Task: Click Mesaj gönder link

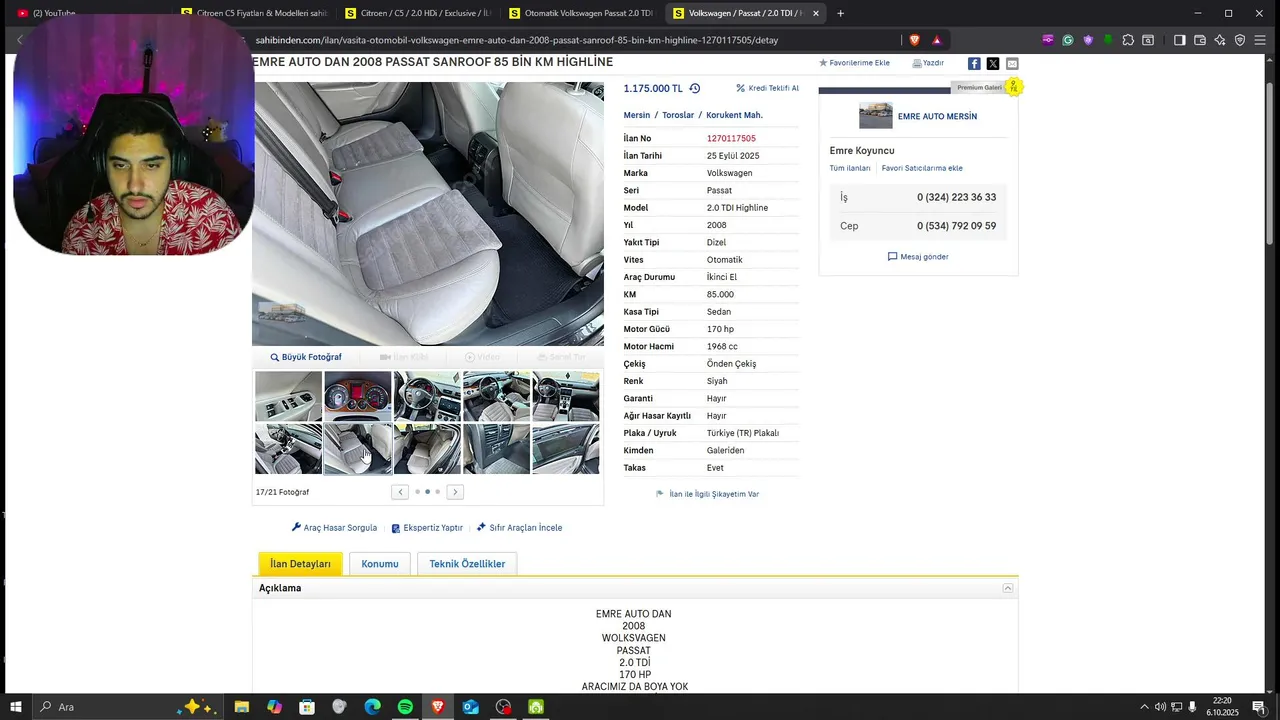Action: tap(918, 257)
